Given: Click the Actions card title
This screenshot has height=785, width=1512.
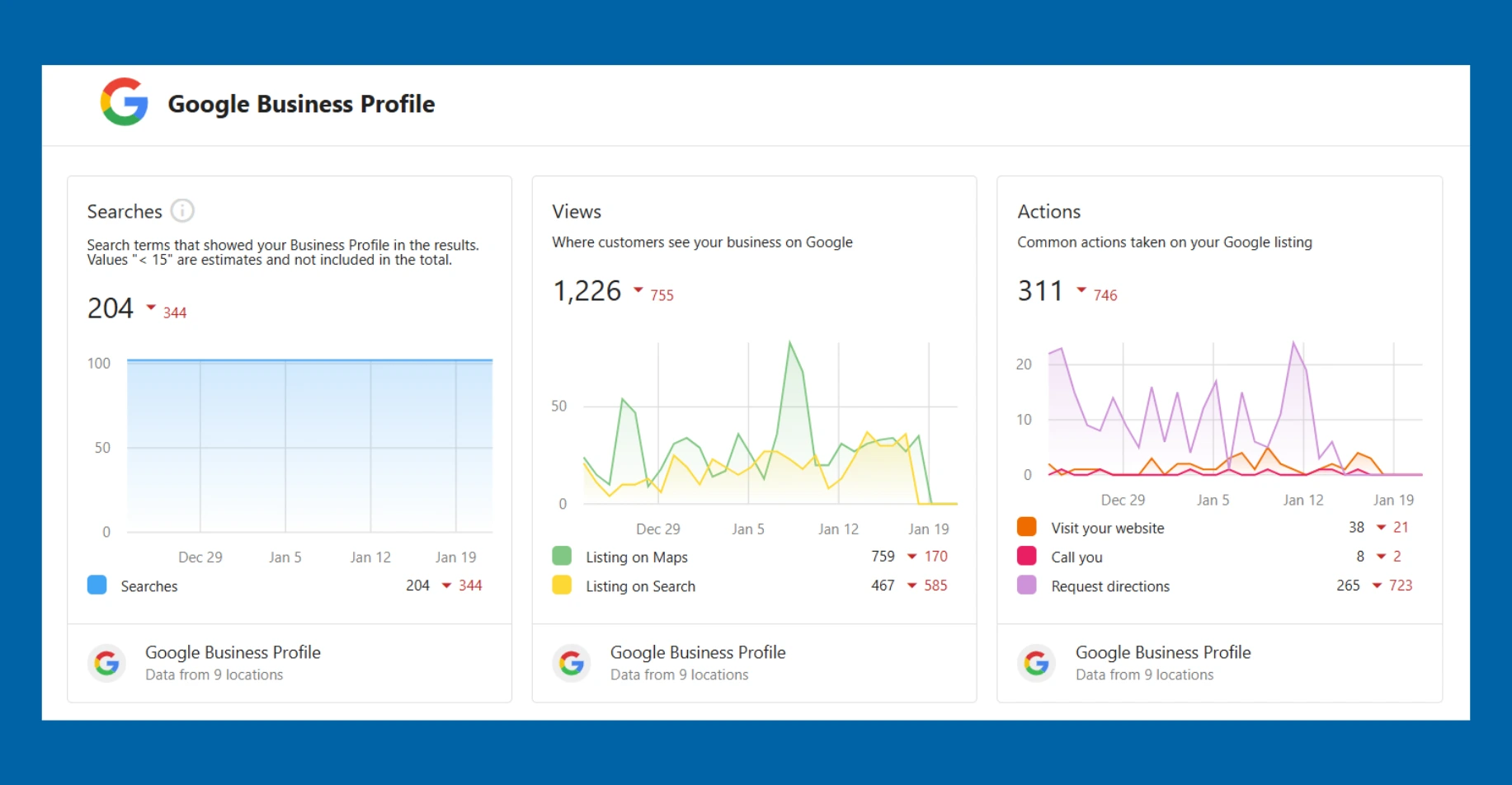Looking at the screenshot, I should [1049, 212].
